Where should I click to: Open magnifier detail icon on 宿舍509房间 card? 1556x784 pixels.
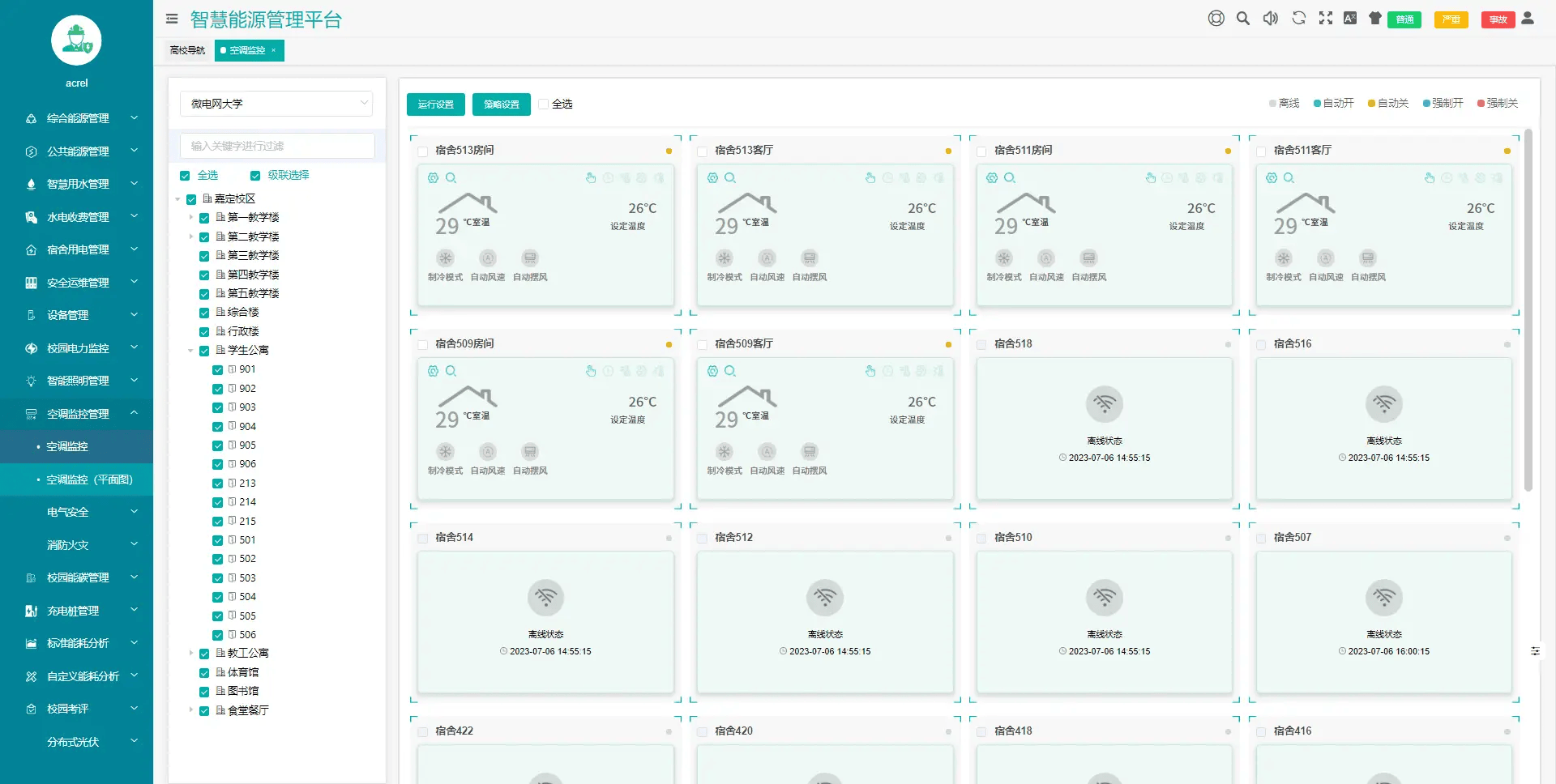(451, 371)
